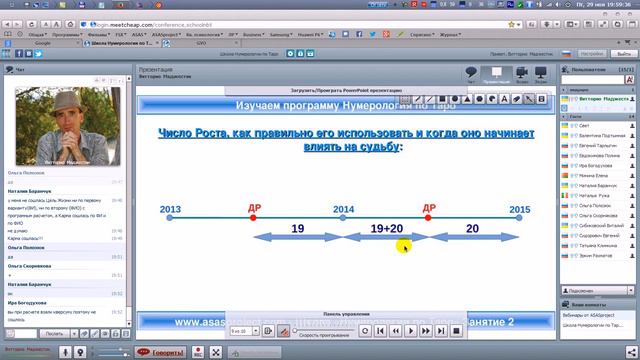Select the circle shape tool

coord(454,99)
